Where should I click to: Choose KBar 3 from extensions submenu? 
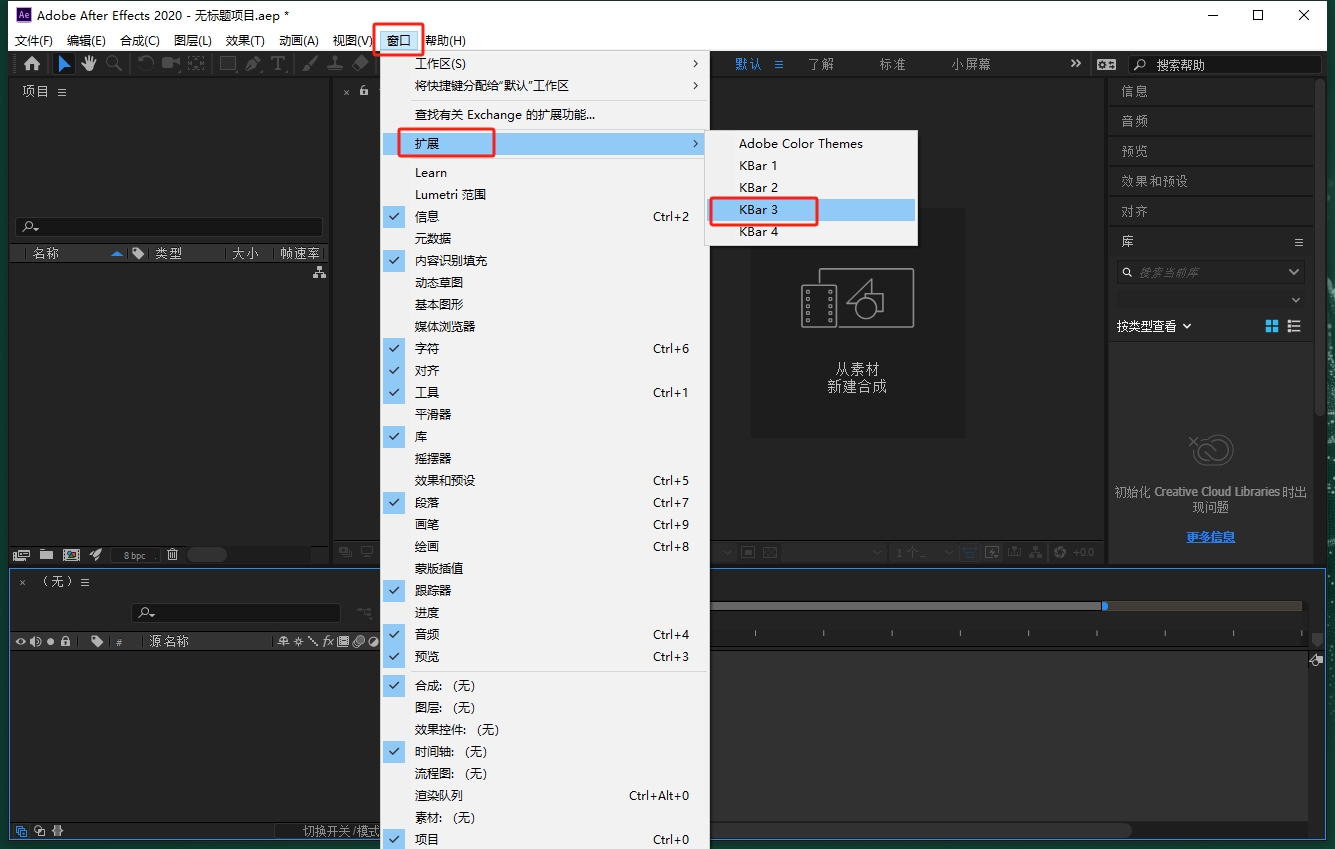(811, 210)
